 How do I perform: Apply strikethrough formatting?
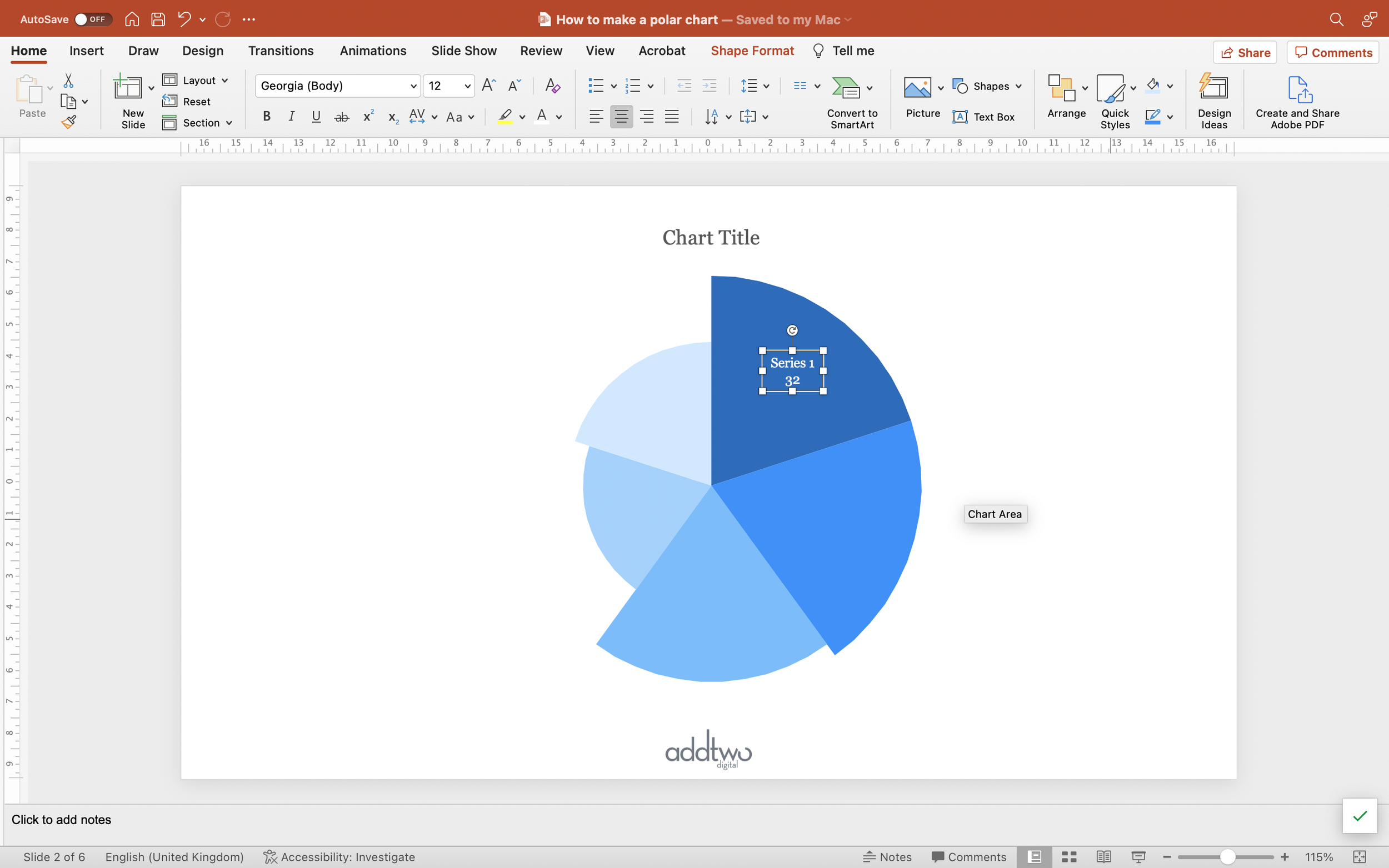tap(342, 117)
